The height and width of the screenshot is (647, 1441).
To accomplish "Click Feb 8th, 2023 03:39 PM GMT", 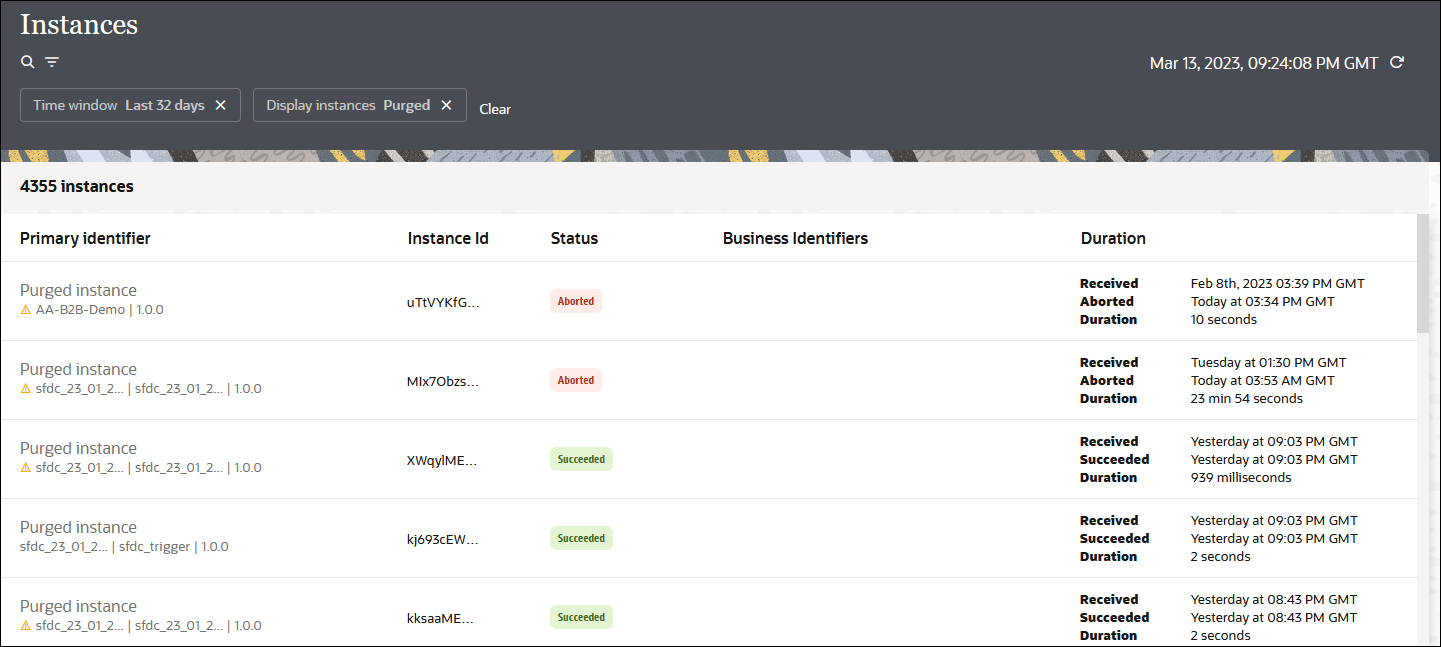I will click(x=1278, y=283).
